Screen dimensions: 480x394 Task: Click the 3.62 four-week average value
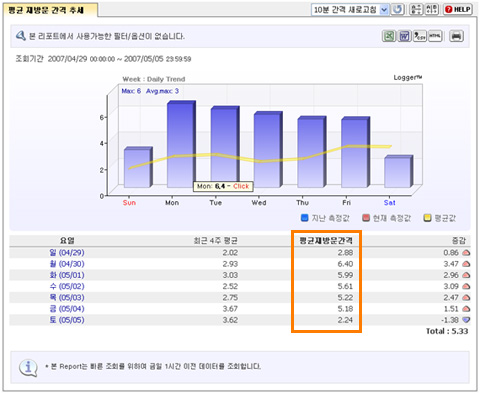coord(230,320)
